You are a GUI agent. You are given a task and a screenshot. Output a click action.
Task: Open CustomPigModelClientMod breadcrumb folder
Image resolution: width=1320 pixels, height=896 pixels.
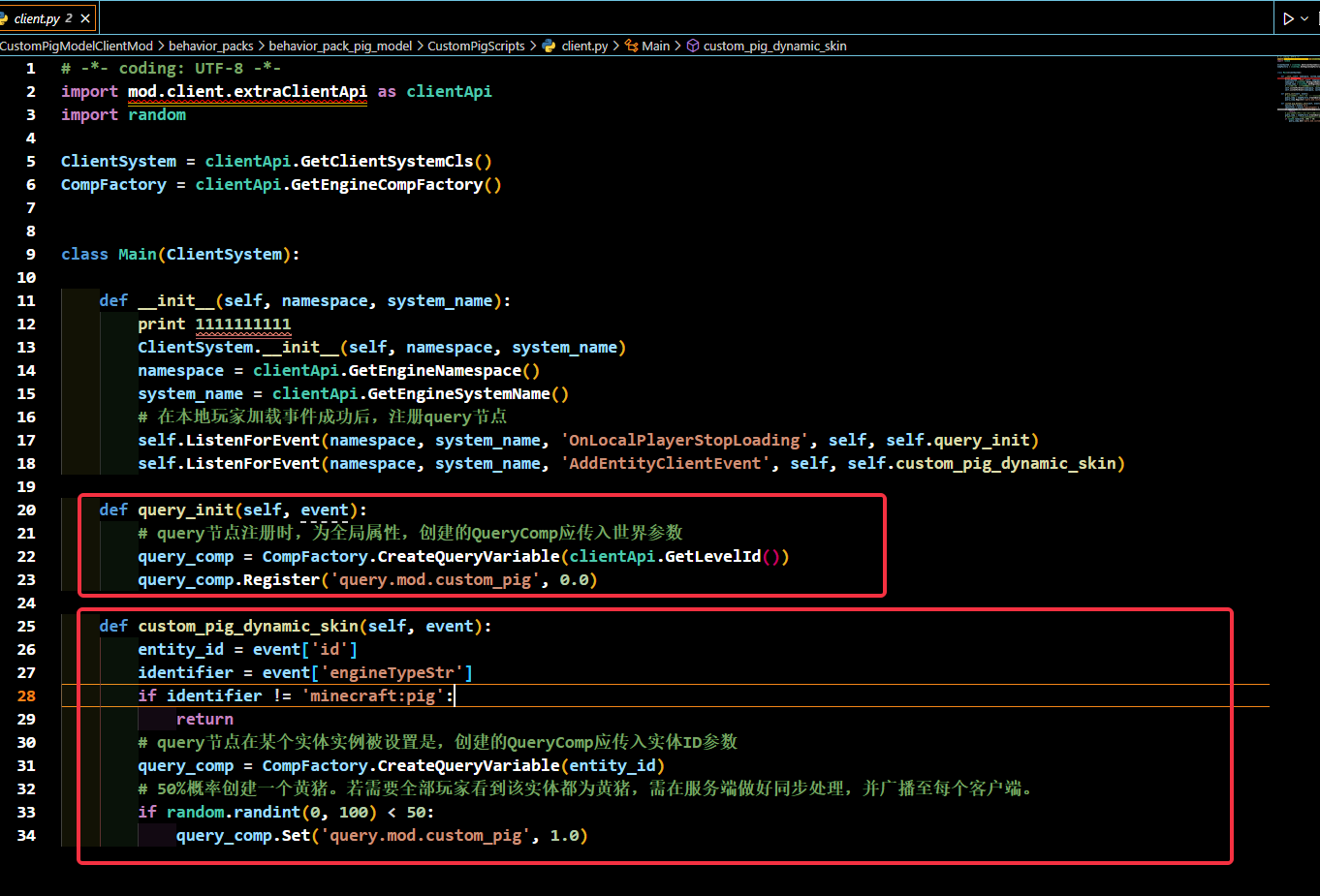tap(77, 46)
